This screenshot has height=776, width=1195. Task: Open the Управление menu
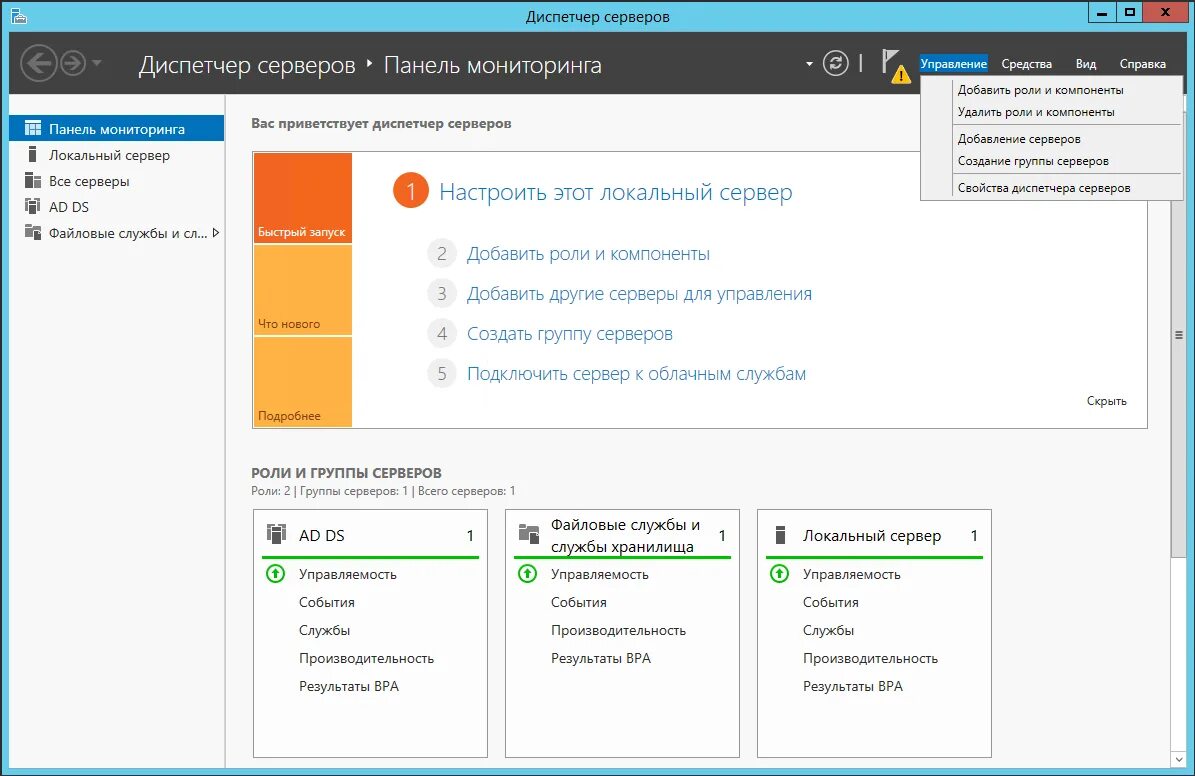tap(953, 64)
